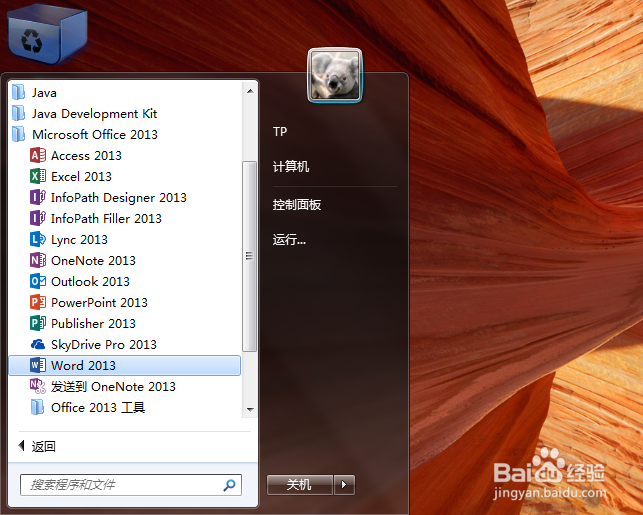Launch Excel 2013 via its icon
The height and width of the screenshot is (515, 643).
point(38,176)
